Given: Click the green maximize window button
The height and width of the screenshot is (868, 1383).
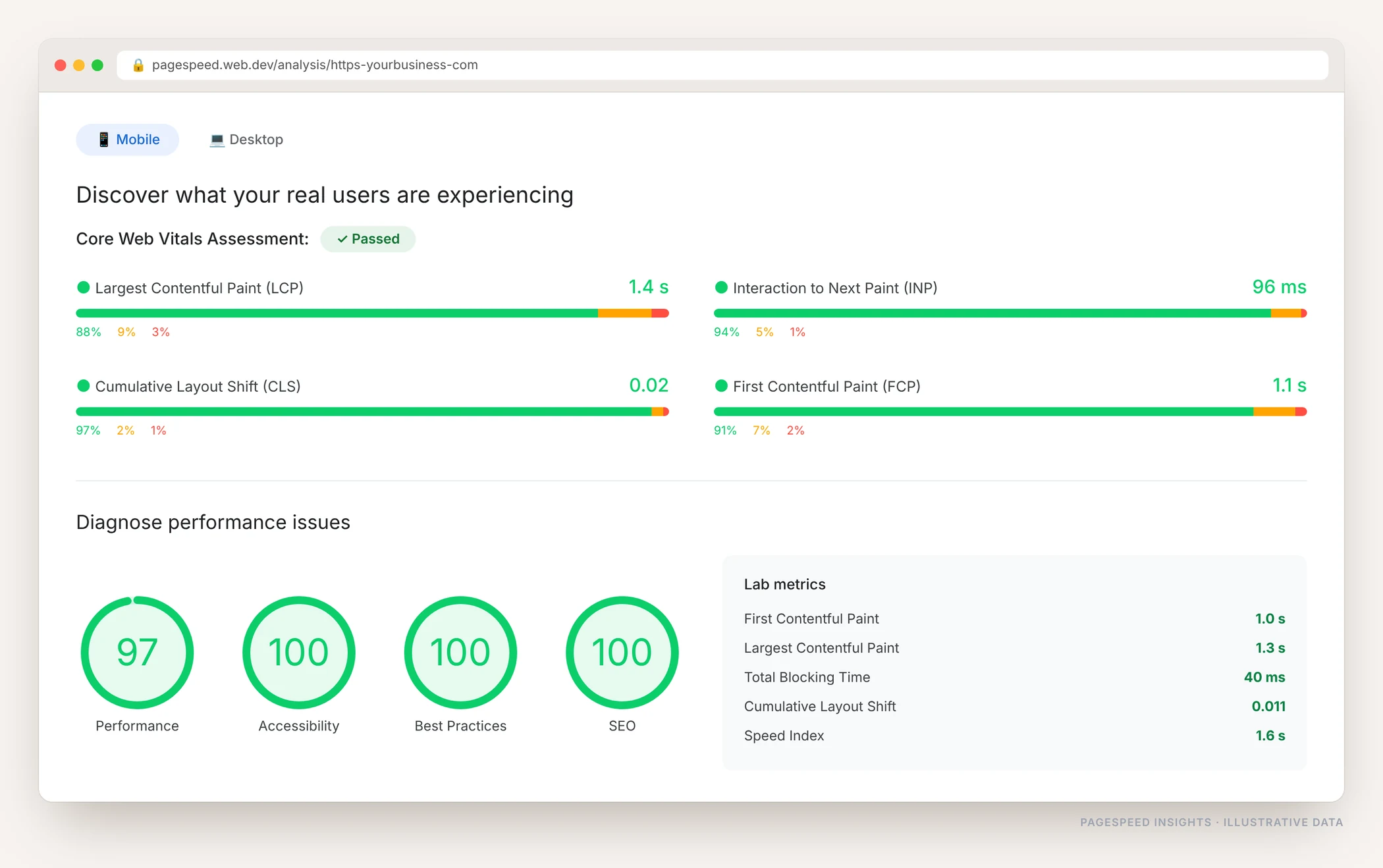Looking at the screenshot, I should tap(97, 65).
